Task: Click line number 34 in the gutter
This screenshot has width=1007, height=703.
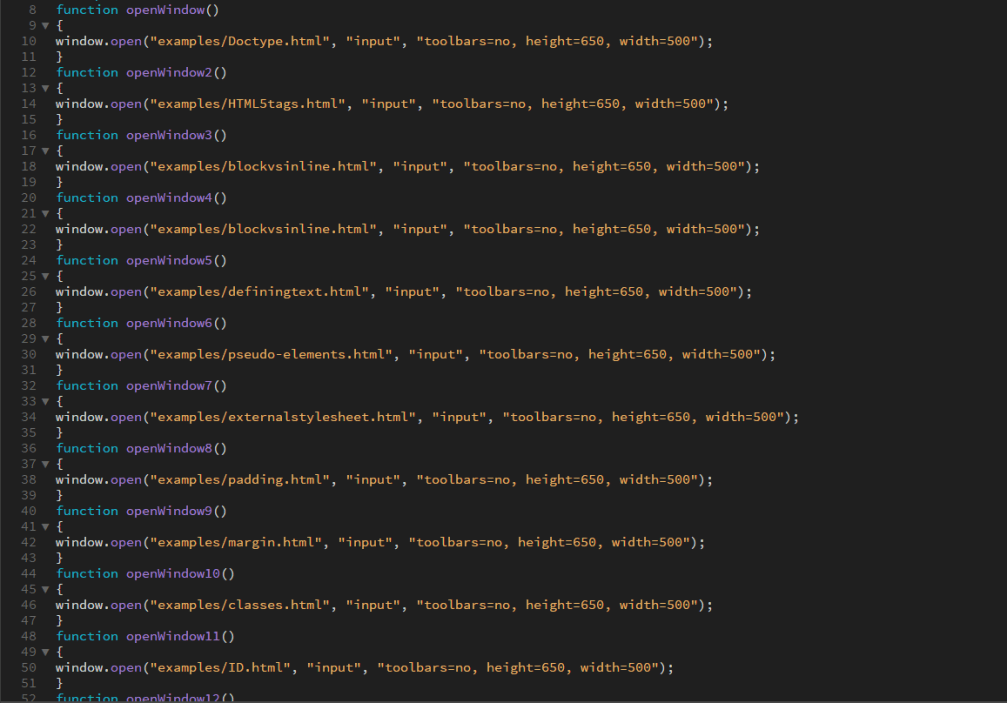Action: click(28, 417)
